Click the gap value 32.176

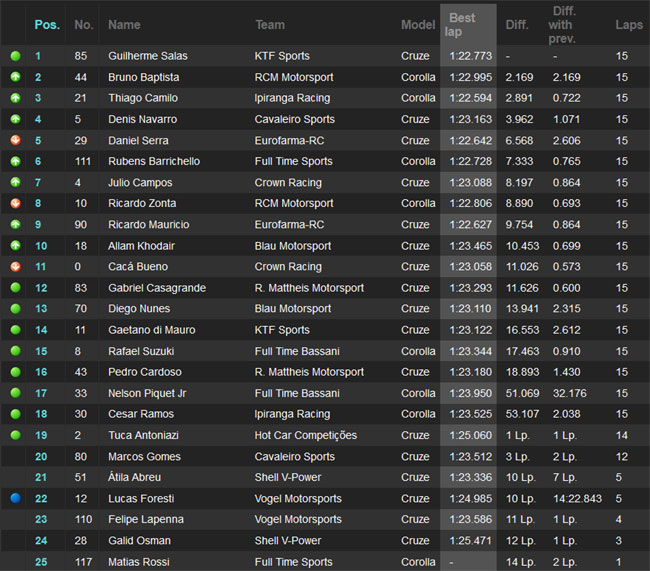click(x=569, y=393)
